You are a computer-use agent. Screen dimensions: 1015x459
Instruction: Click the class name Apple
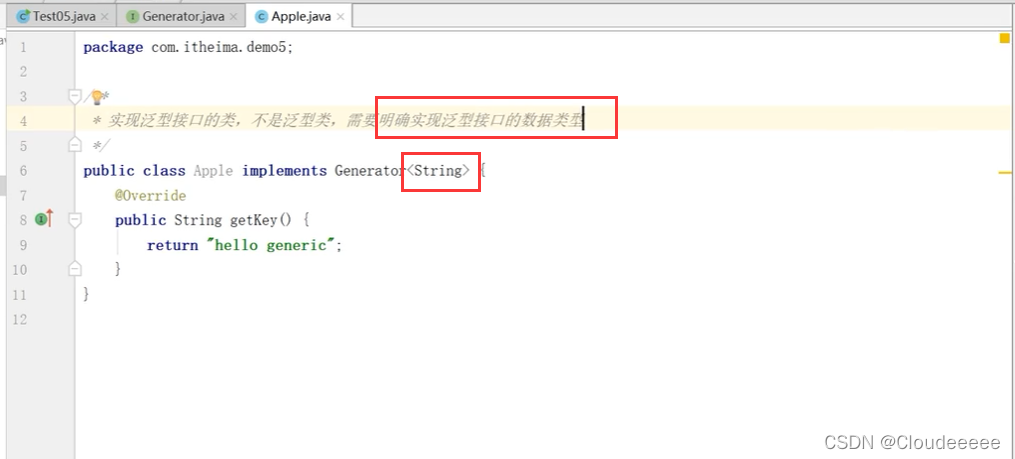213,171
